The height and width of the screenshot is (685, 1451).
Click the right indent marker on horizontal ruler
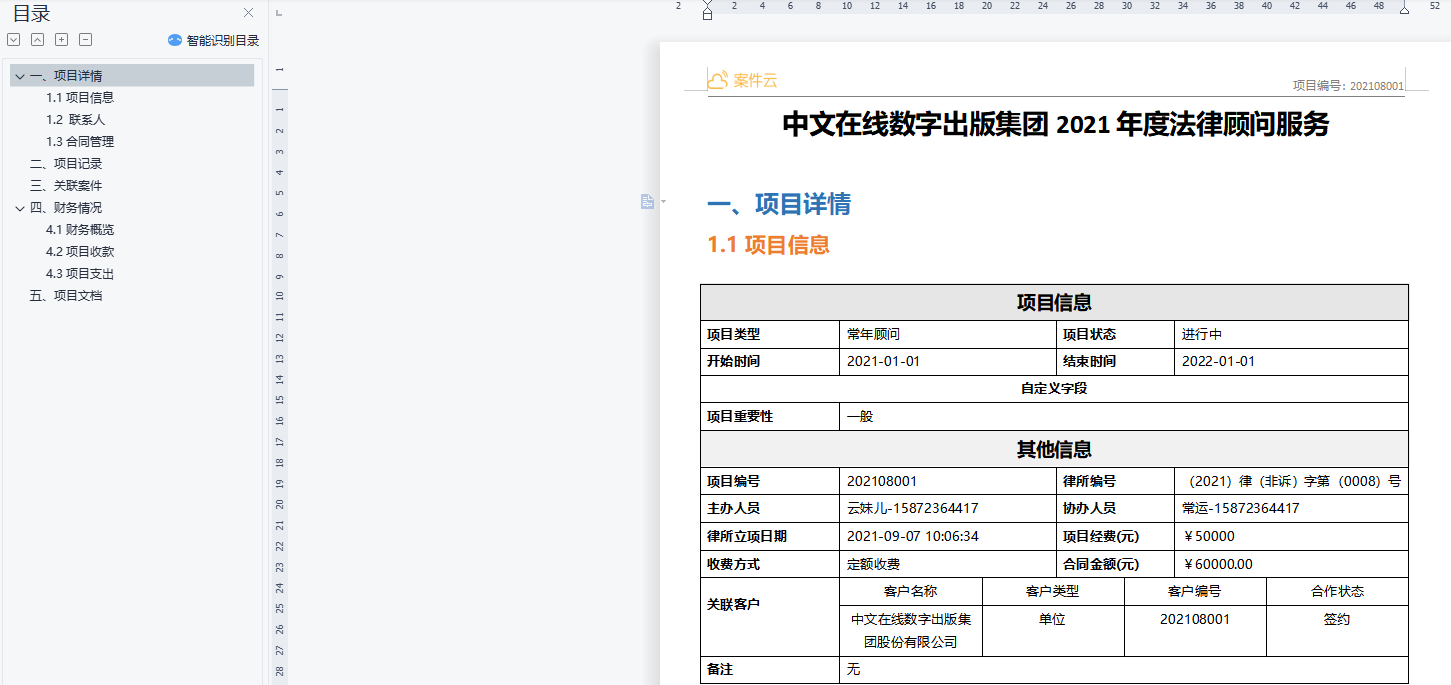click(x=1404, y=10)
